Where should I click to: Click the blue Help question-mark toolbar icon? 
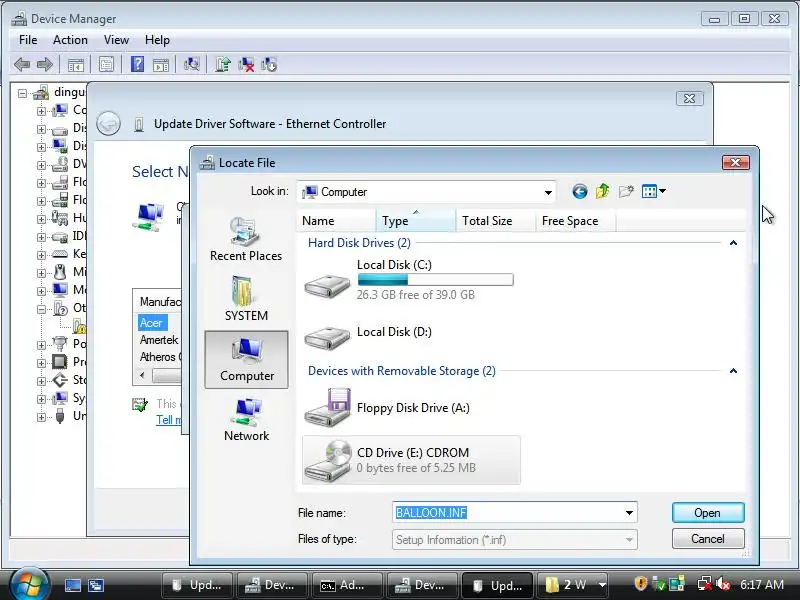(137, 64)
